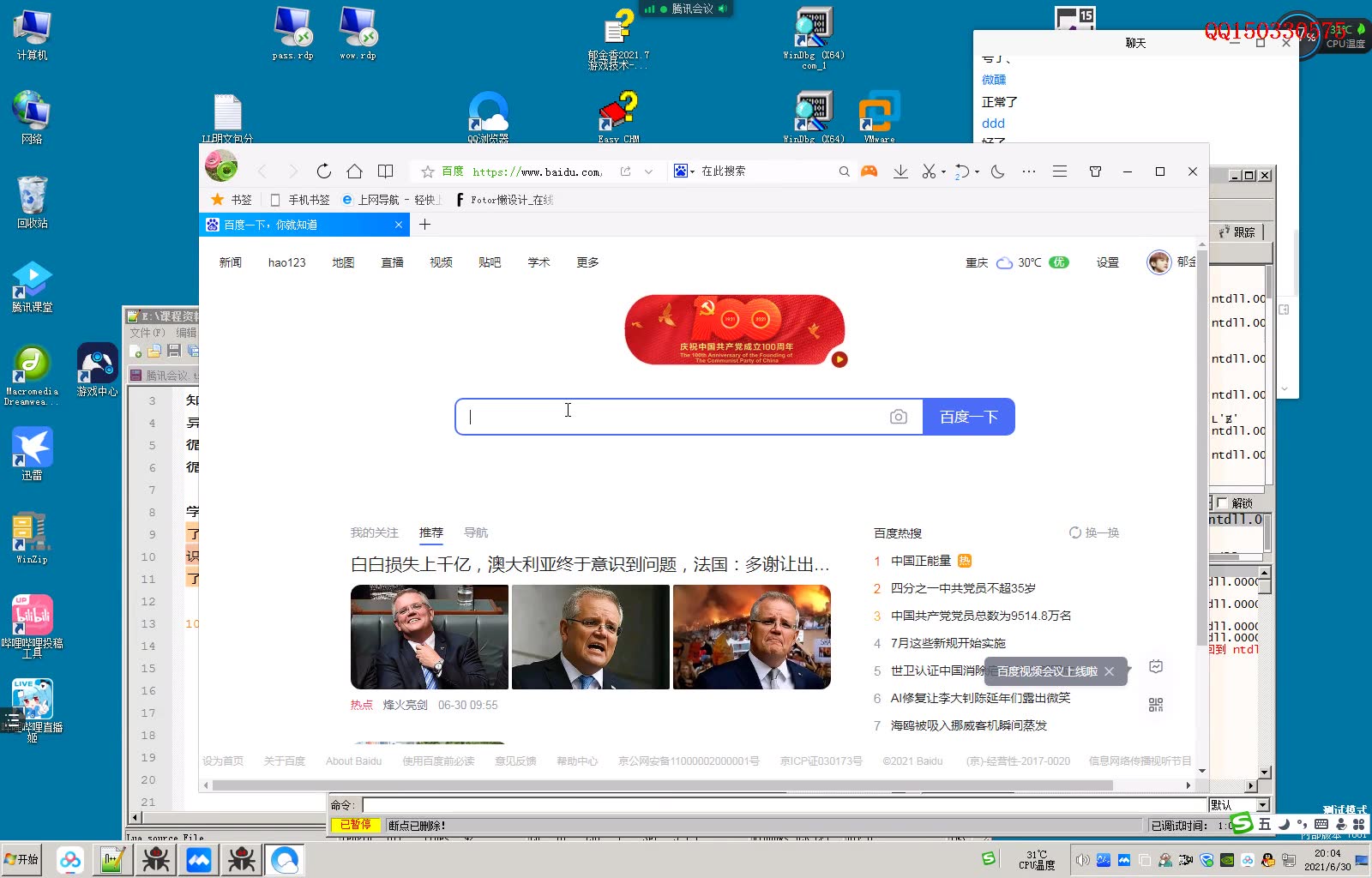Click 换一换 to refresh hot searches
Image resolution: width=1372 pixels, height=878 pixels.
pos(1094,532)
